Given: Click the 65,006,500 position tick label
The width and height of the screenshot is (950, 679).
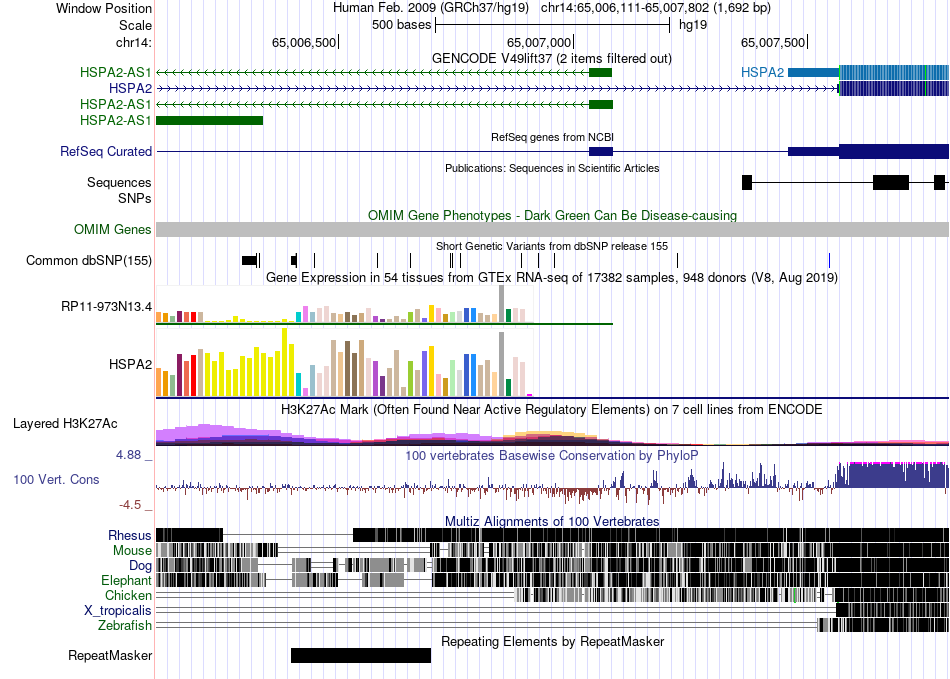Looking at the screenshot, I should pos(304,42).
